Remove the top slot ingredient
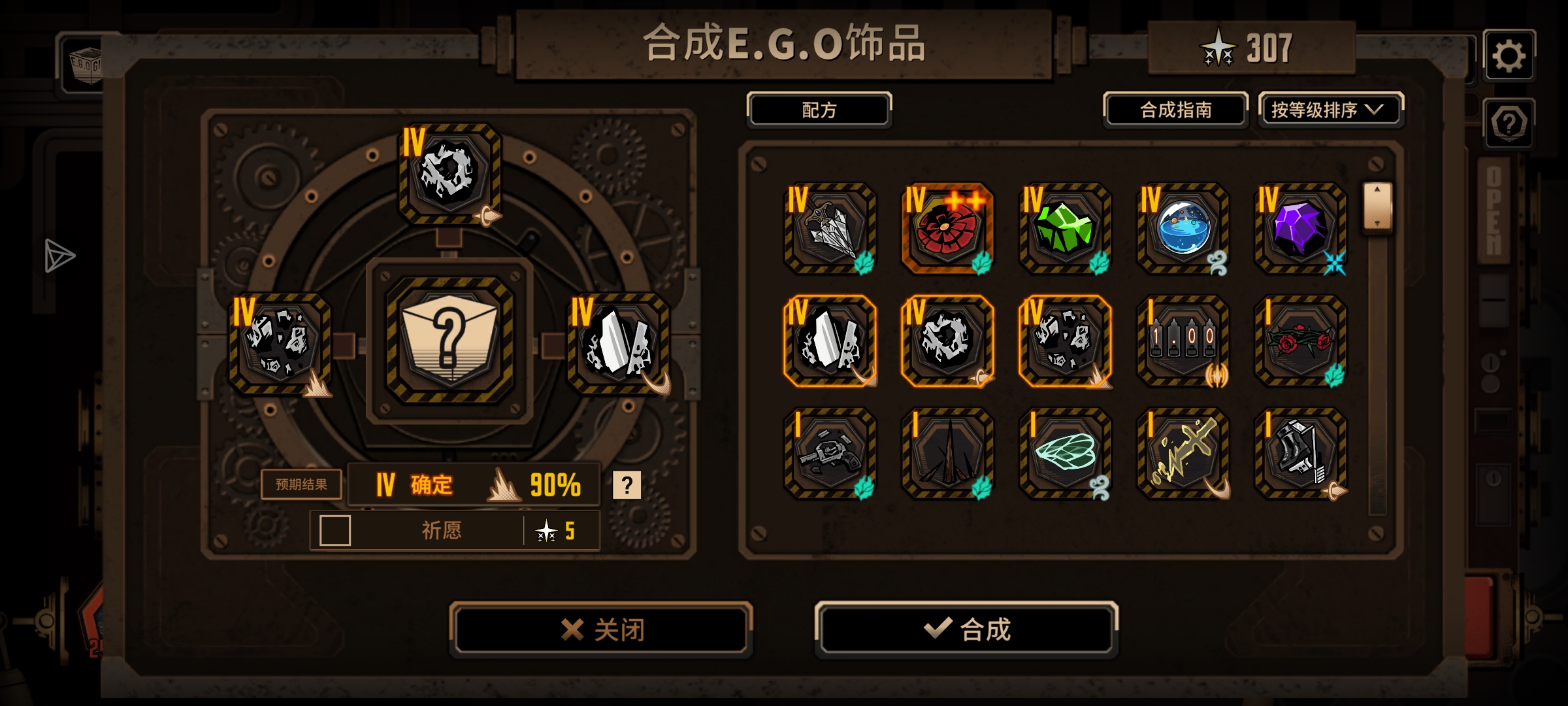 [449, 174]
